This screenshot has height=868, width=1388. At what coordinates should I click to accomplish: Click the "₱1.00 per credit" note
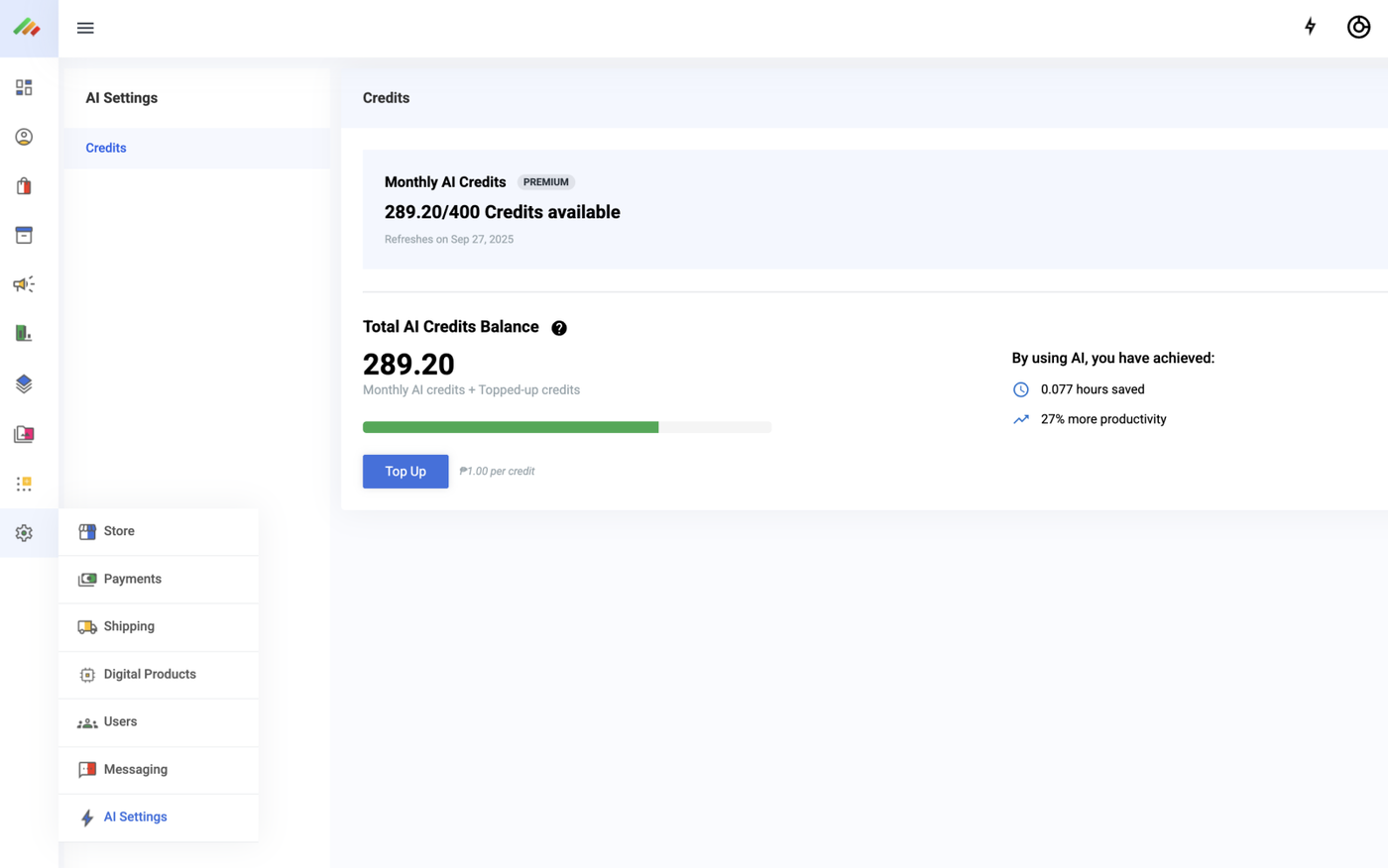497,472
